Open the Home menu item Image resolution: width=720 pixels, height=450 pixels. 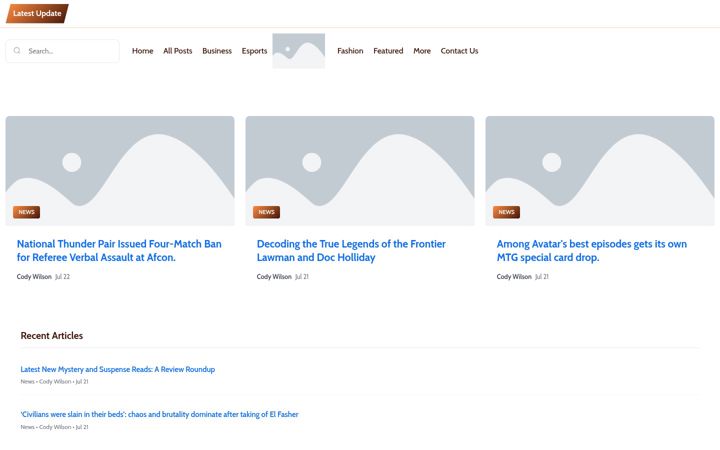point(142,51)
